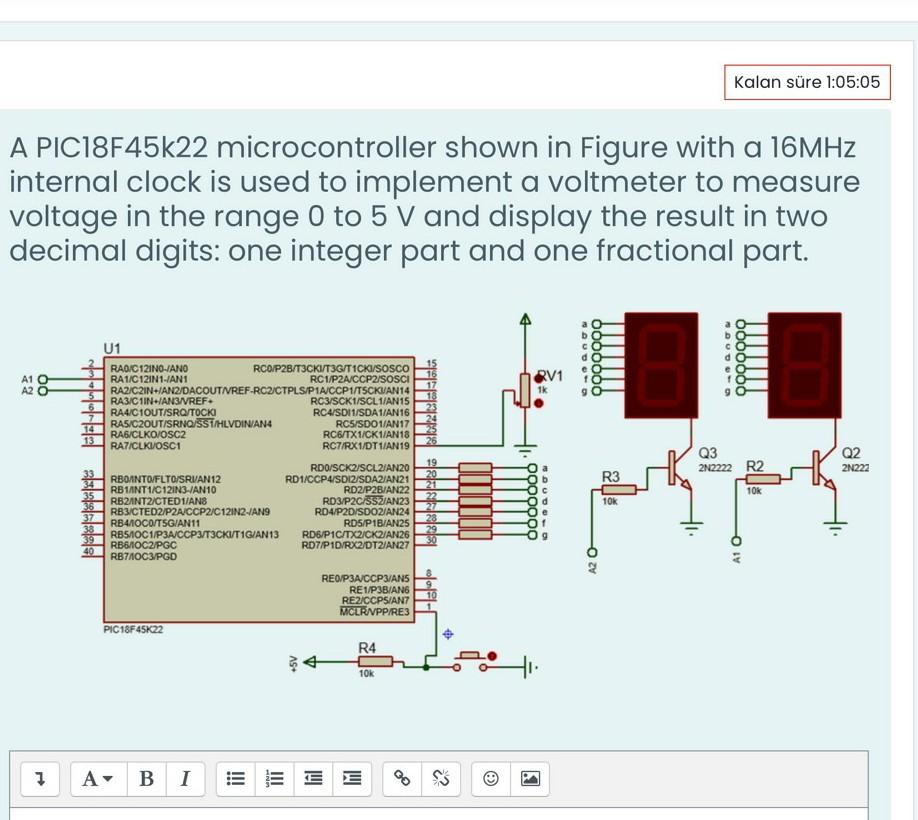Increase the paragraph indent
The height and width of the screenshot is (820, 918).
click(350, 779)
